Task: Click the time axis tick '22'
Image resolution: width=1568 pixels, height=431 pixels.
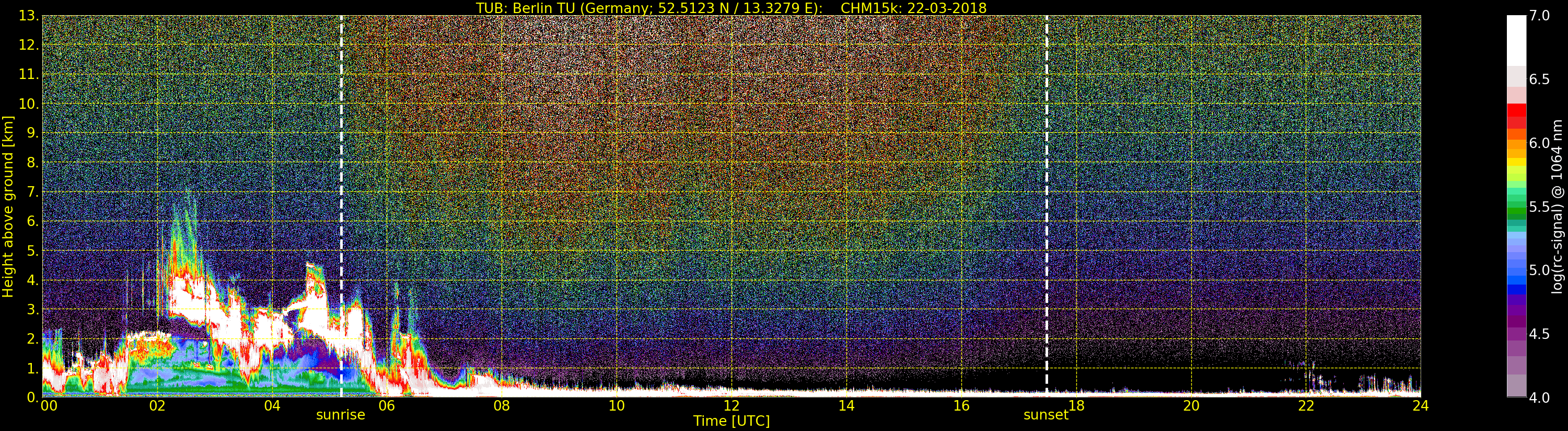Action: 1306,406
